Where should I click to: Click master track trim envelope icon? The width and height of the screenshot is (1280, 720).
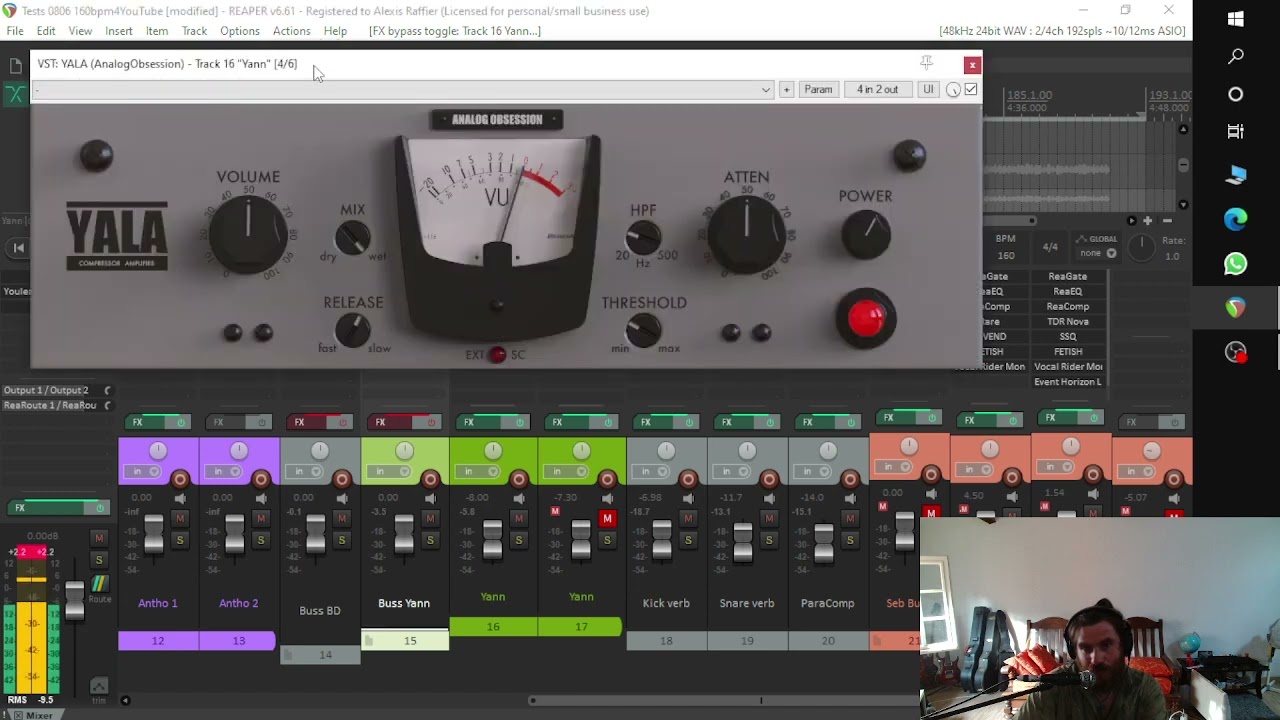click(99, 687)
